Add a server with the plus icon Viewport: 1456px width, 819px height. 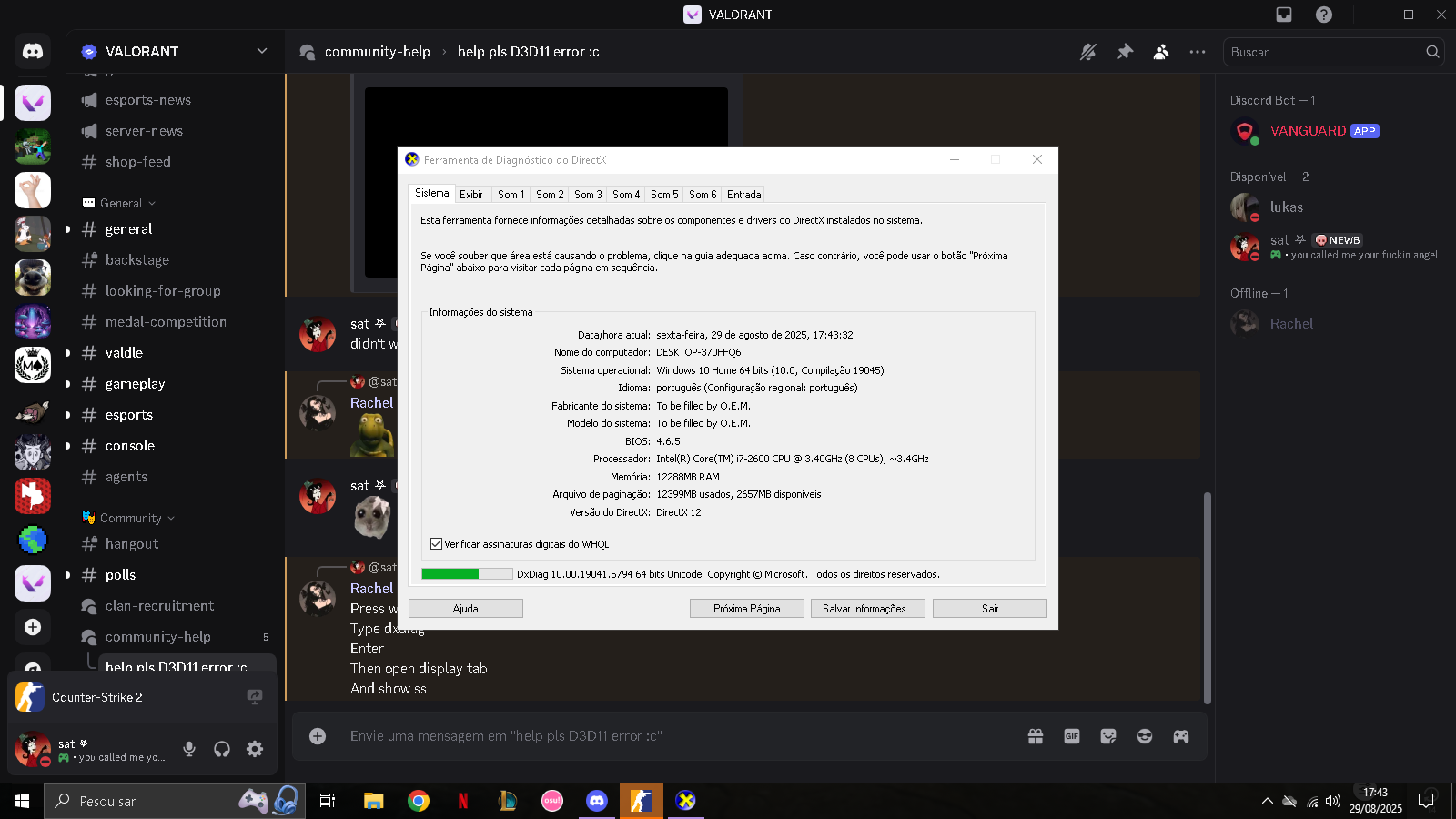tap(33, 627)
